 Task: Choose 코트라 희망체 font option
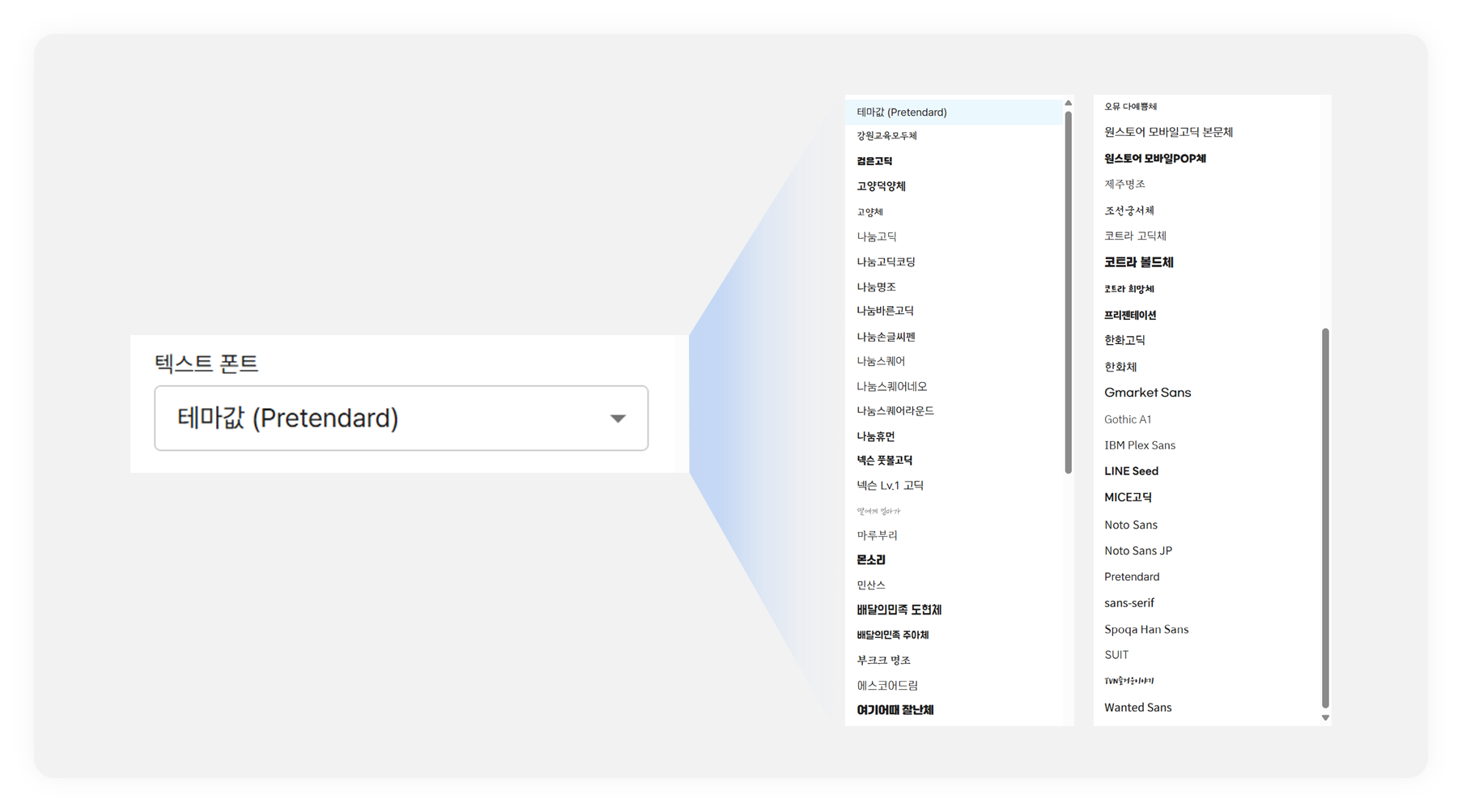pyautogui.click(x=1128, y=289)
